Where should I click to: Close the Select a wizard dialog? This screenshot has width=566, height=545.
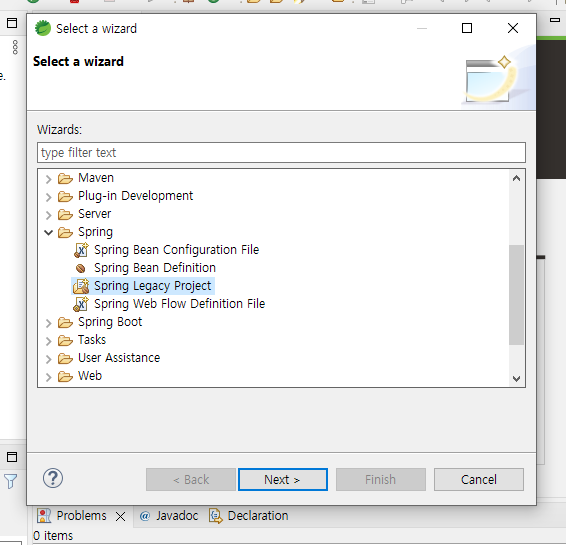pos(513,28)
